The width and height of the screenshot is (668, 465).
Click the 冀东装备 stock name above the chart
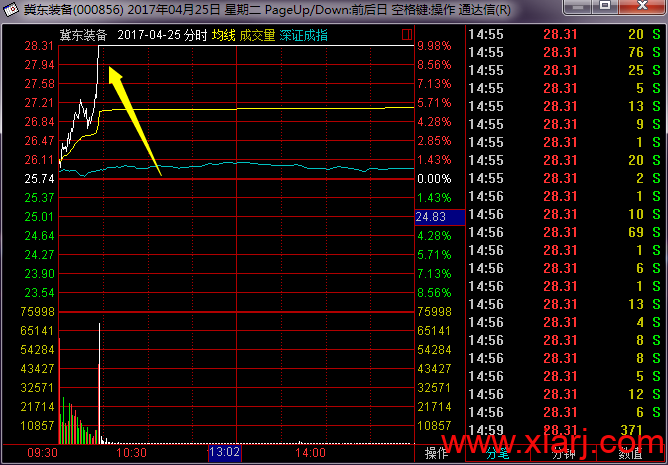pyautogui.click(x=83, y=35)
